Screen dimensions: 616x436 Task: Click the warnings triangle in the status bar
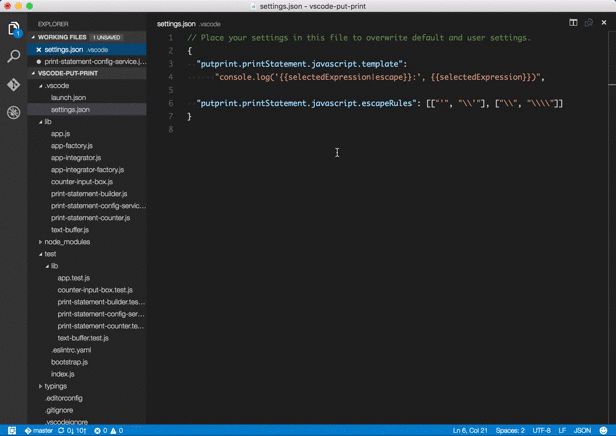point(113,431)
